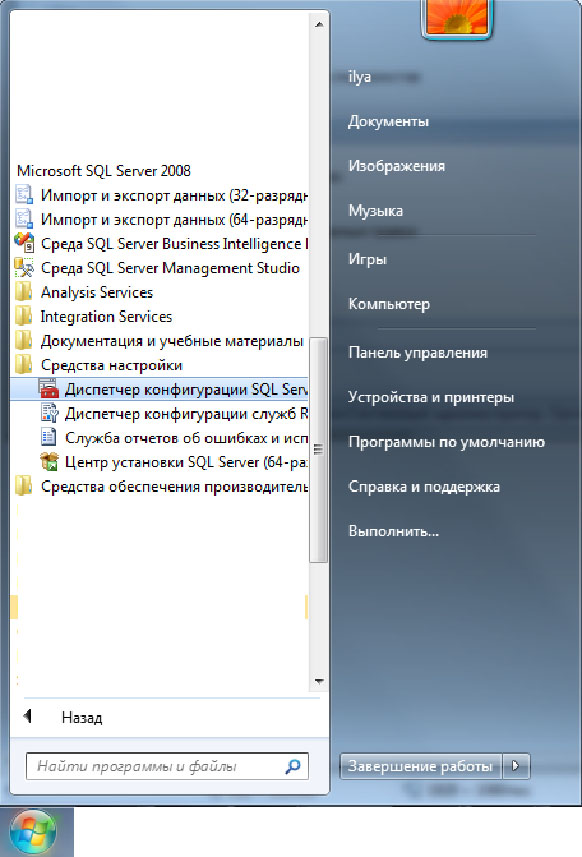Focus the Найти программы и файлы search box
This screenshot has height=857, width=582.
tap(167, 766)
